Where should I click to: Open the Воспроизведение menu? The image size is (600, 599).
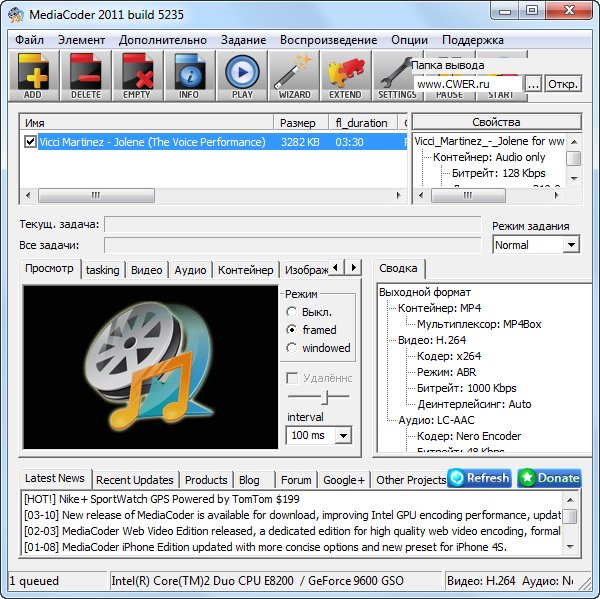click(328, 40)
